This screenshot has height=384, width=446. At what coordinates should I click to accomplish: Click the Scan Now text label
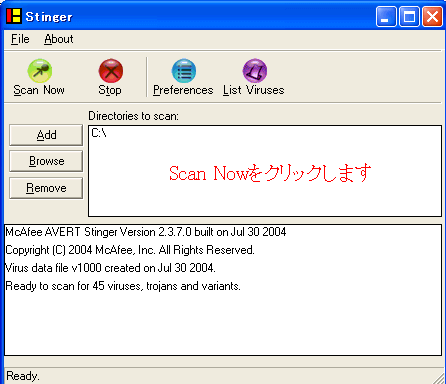tap(39, 90)
